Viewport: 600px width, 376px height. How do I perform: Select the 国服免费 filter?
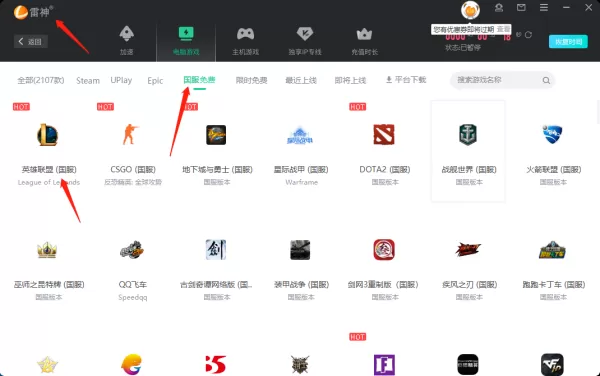pyautogui.click(x=199, y=80)
